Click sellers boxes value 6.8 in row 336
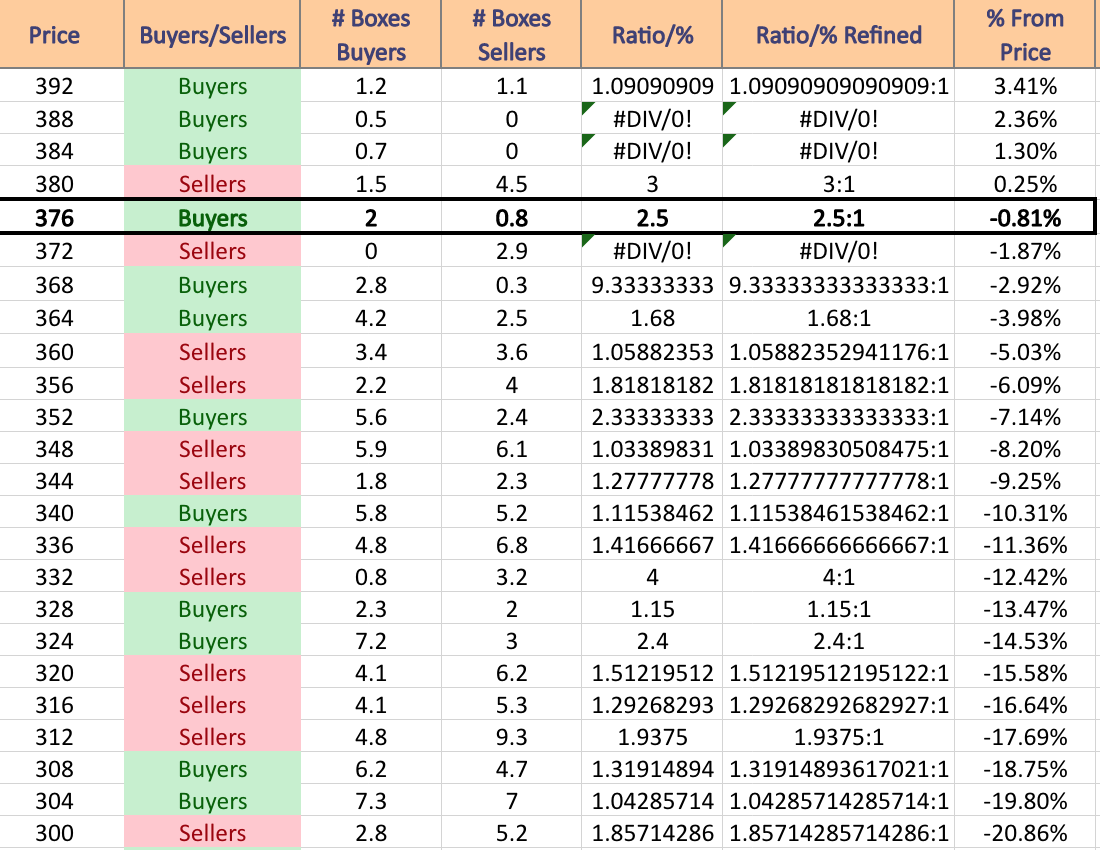 [x=511, y=545]
